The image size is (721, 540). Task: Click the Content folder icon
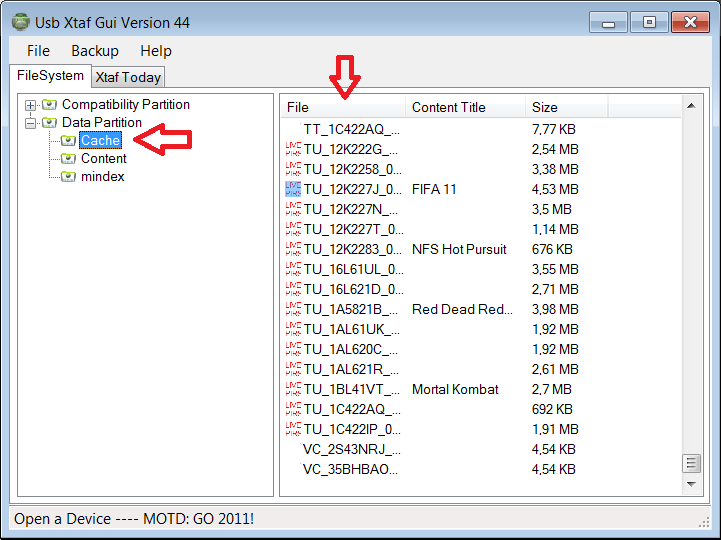tap(68, 159)
